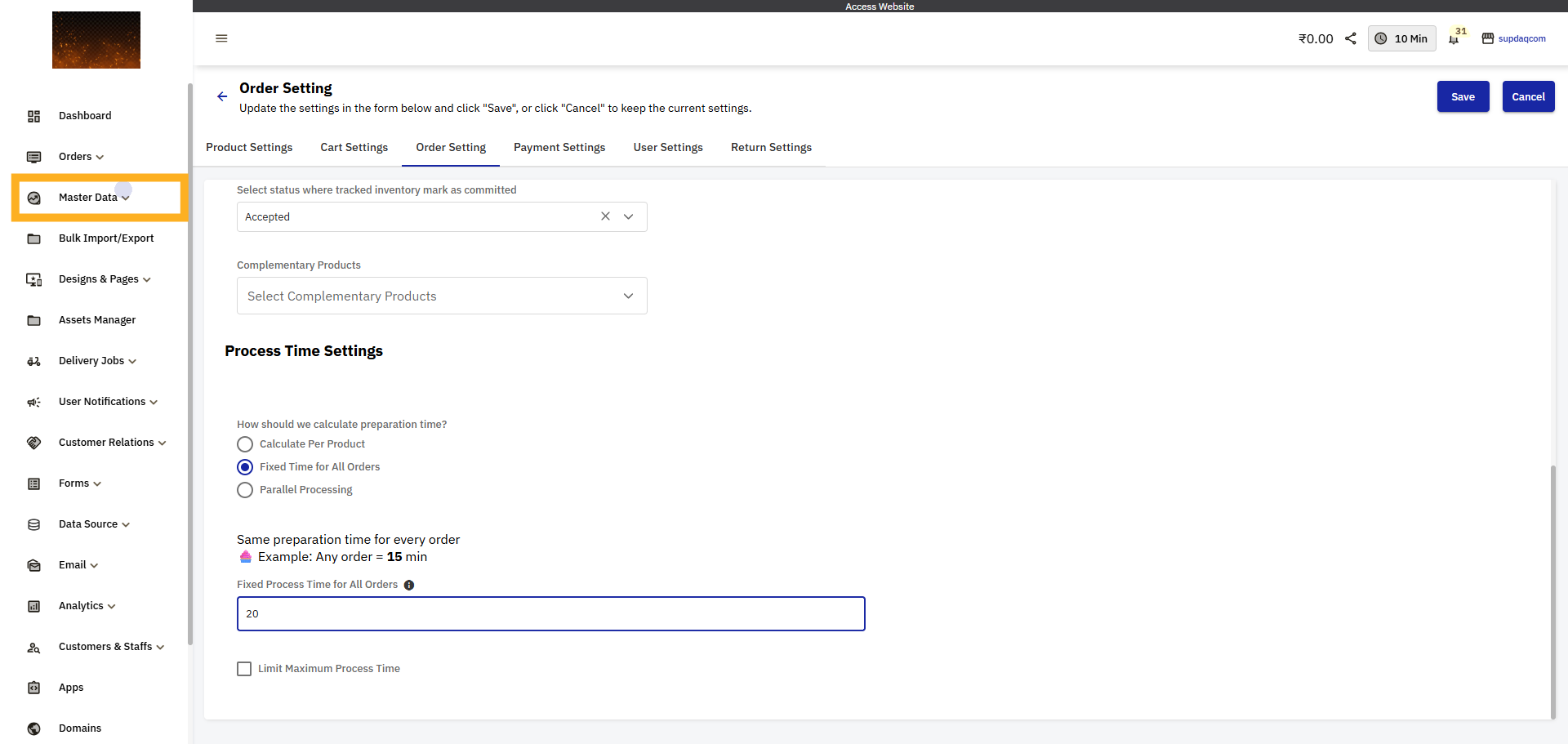Switch to the Return Settings tab
Image resolution: width=1568 pixels, height=744 pixels.
click(771, 147)
